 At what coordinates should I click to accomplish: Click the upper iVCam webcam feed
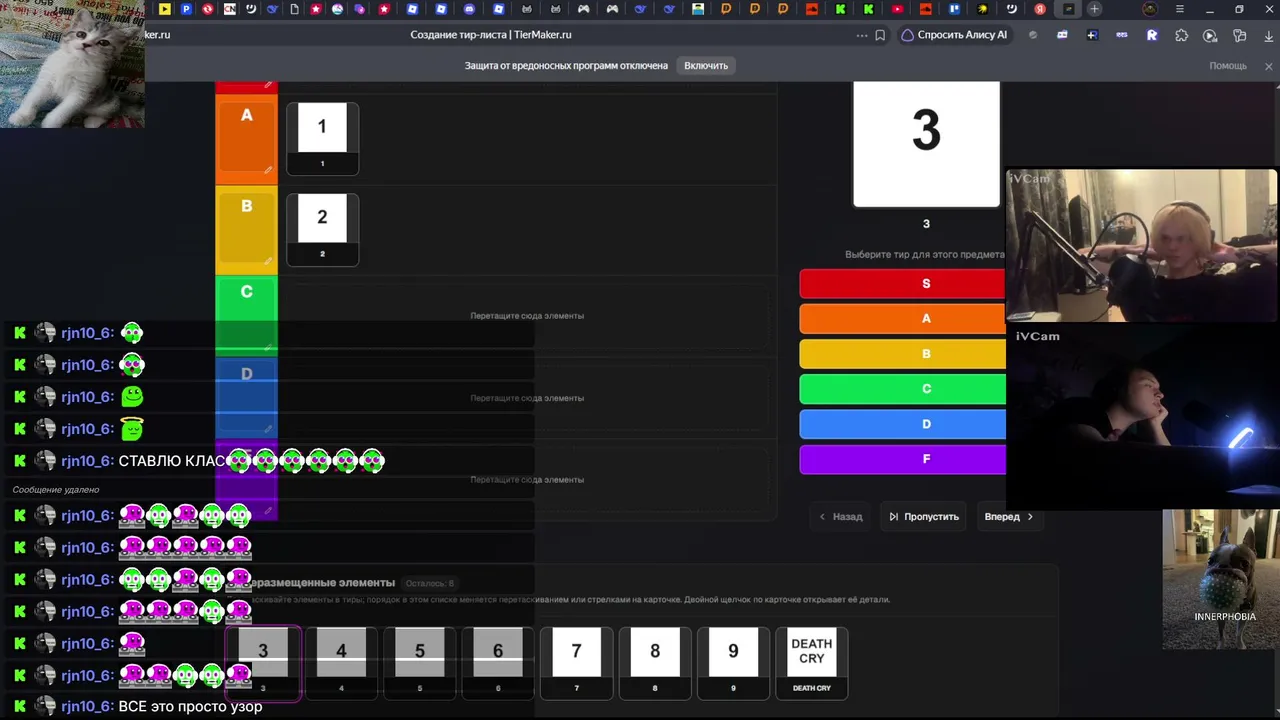coord(1141,246)
